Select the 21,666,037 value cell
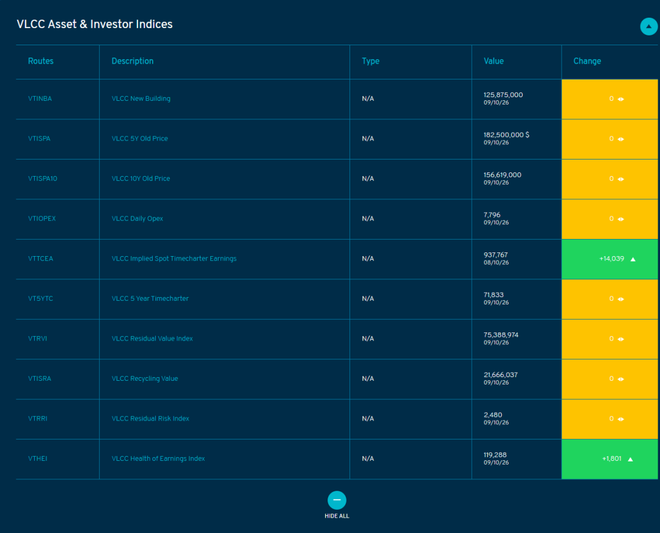Image resolution: width=660 pixels, height=533 pixels. tap(516, 379)
